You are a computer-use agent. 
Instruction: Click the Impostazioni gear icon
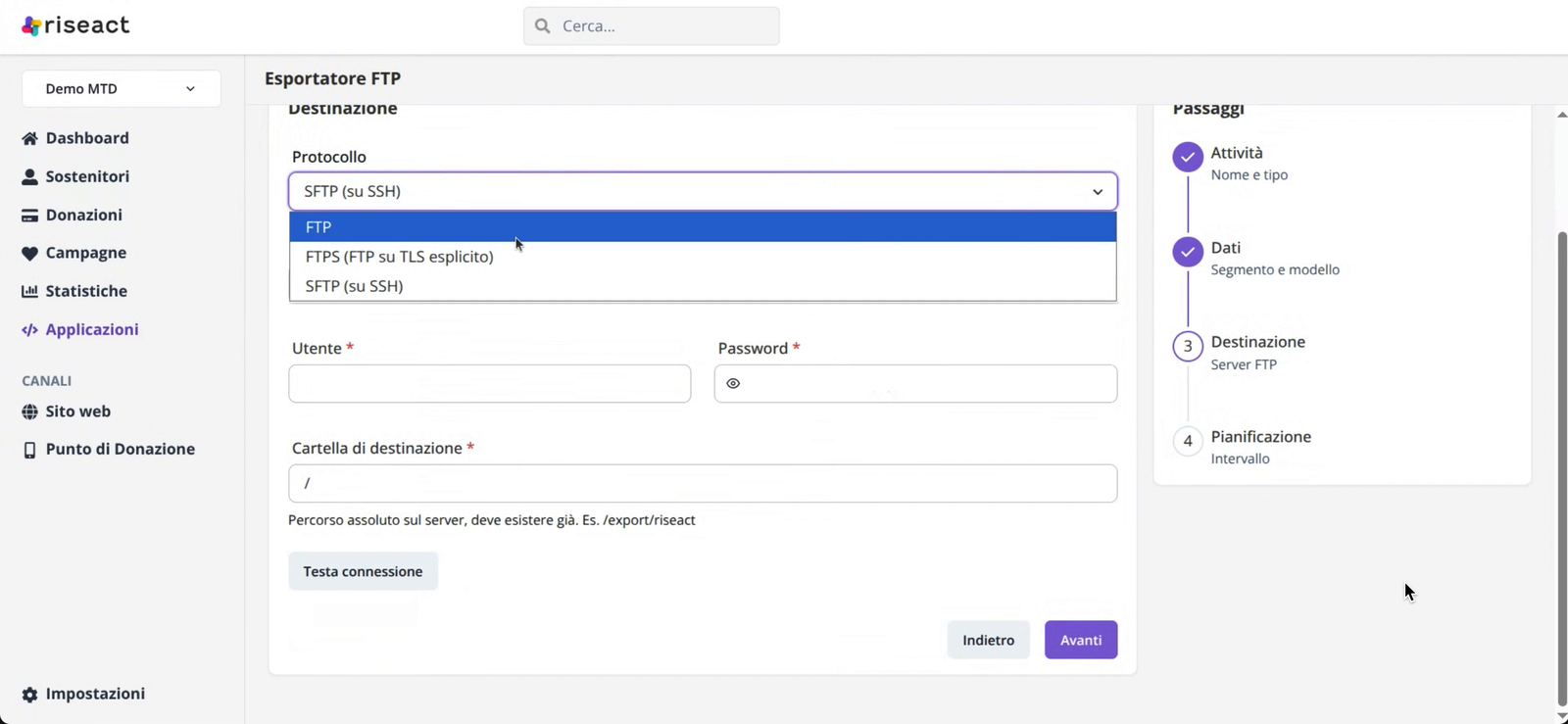(29, 695)
